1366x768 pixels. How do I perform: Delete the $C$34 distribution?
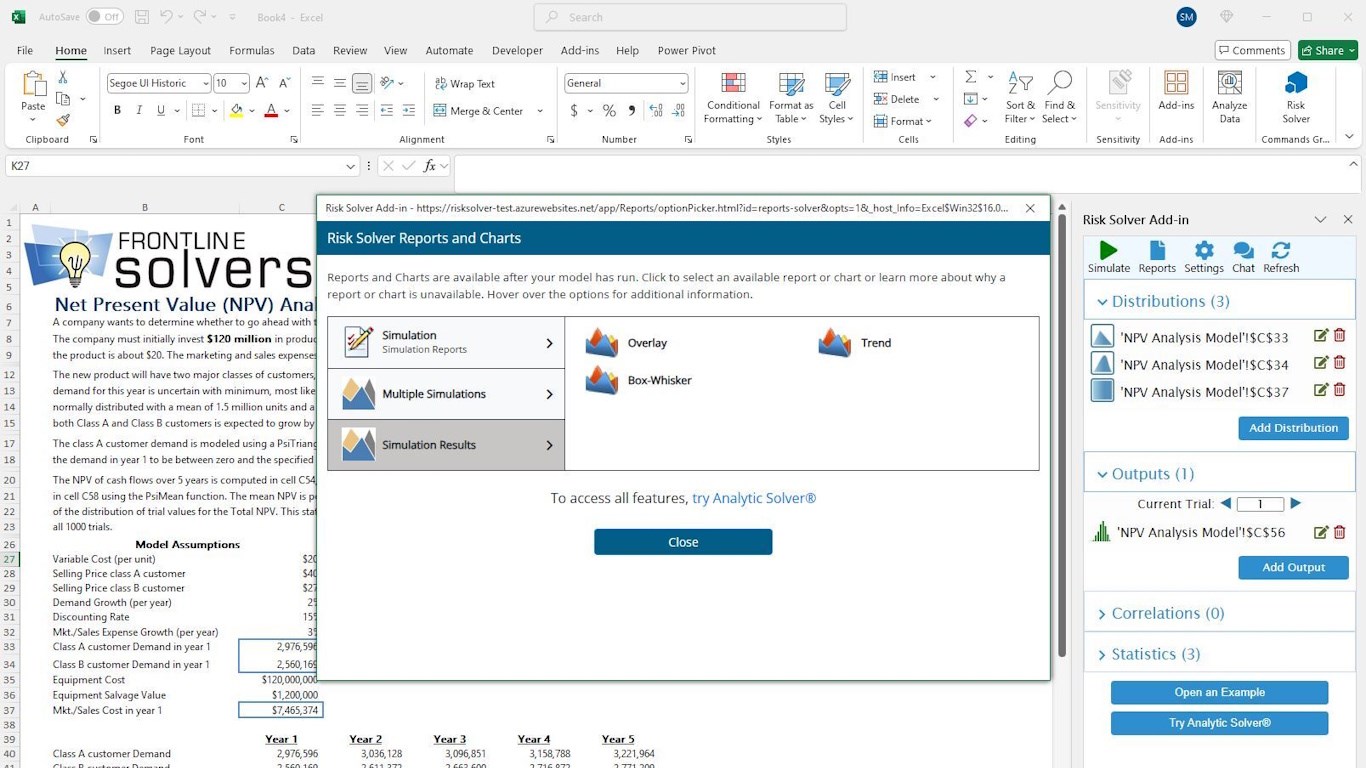coord(1340,363)
